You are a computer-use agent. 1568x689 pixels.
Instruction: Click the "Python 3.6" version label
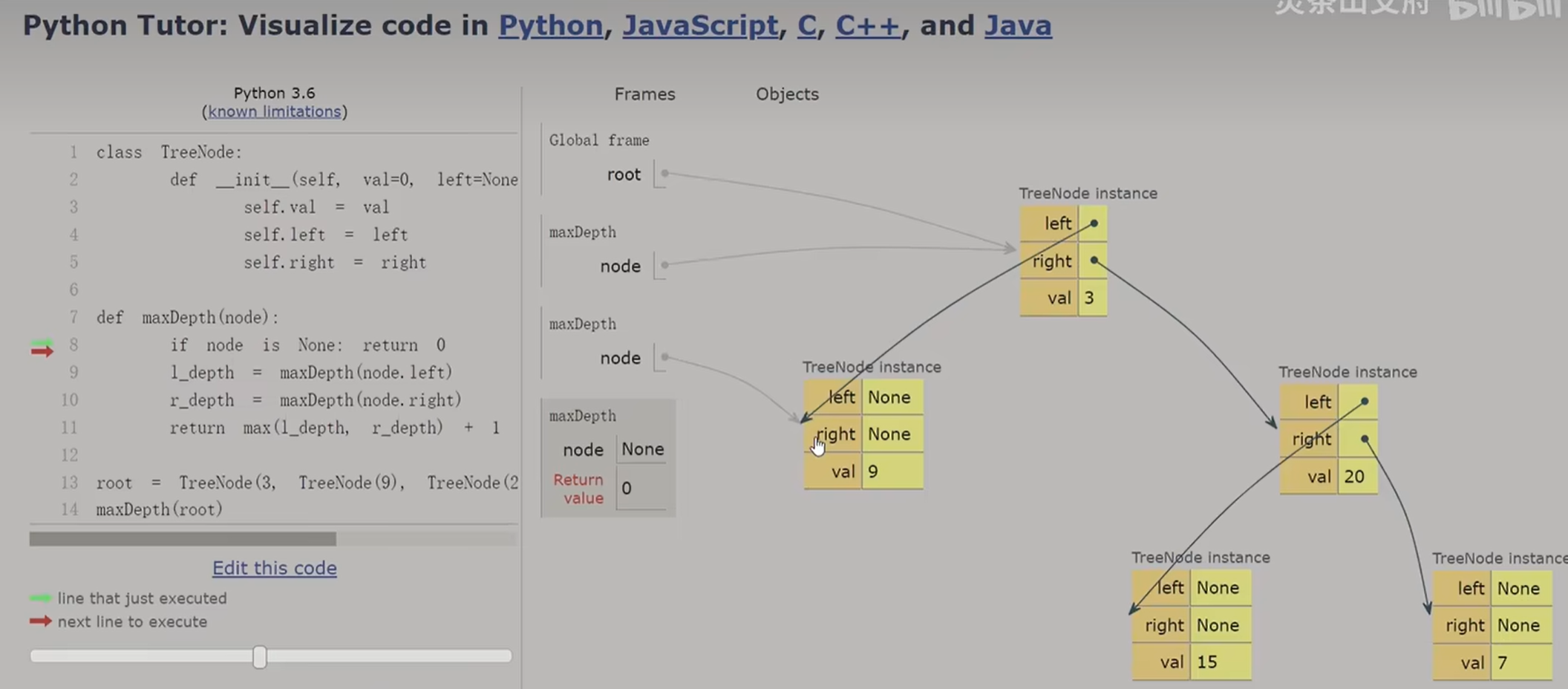click(275, 93)
